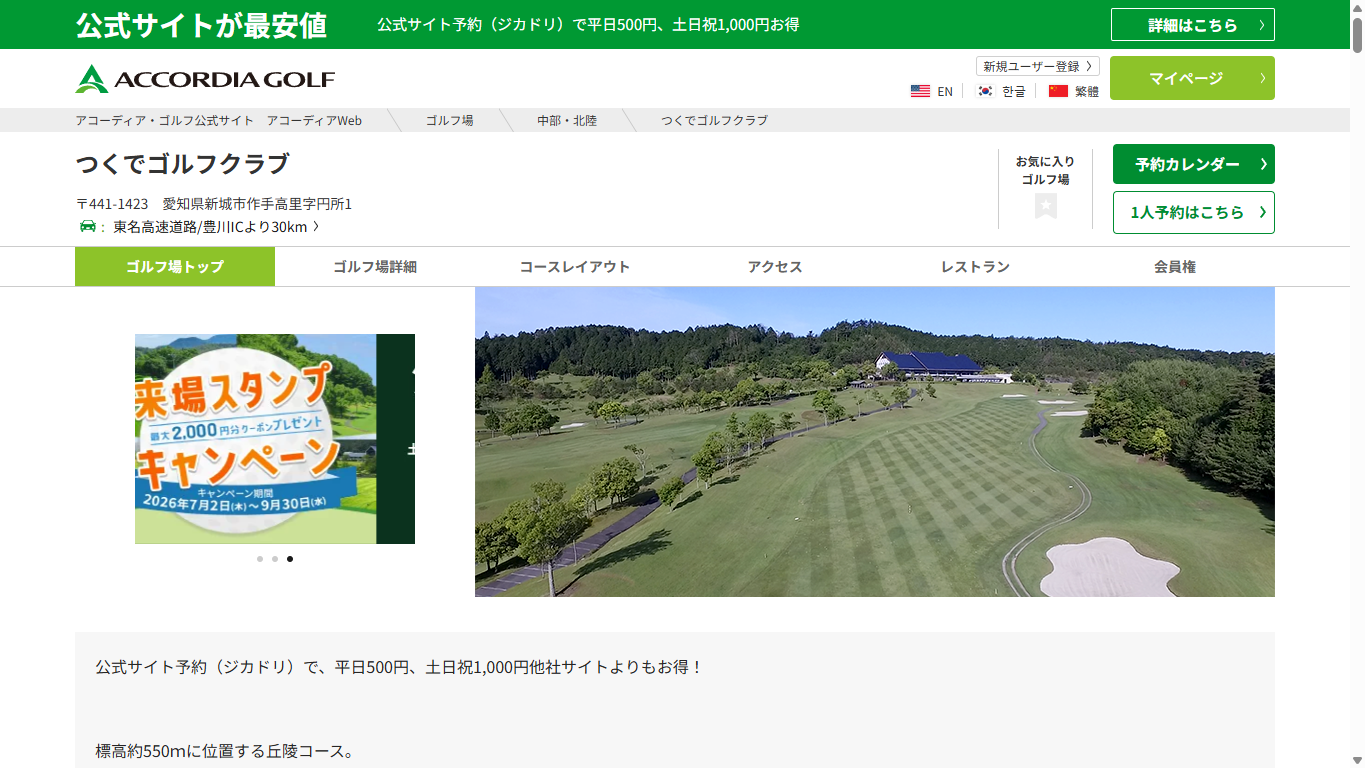Screen dimensions: 1365x768
Task: Click 1人予約はこちら button
Action: 1194,212
